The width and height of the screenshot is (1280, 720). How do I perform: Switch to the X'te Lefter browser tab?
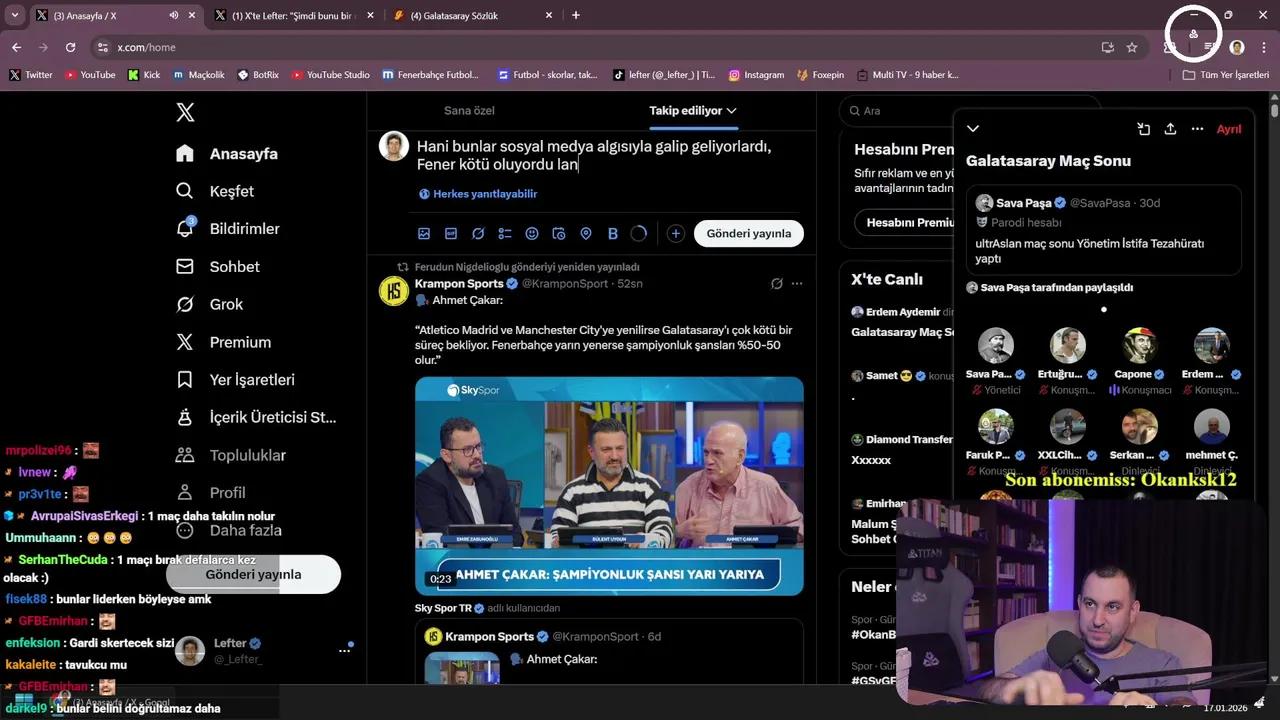pos(293,15)
